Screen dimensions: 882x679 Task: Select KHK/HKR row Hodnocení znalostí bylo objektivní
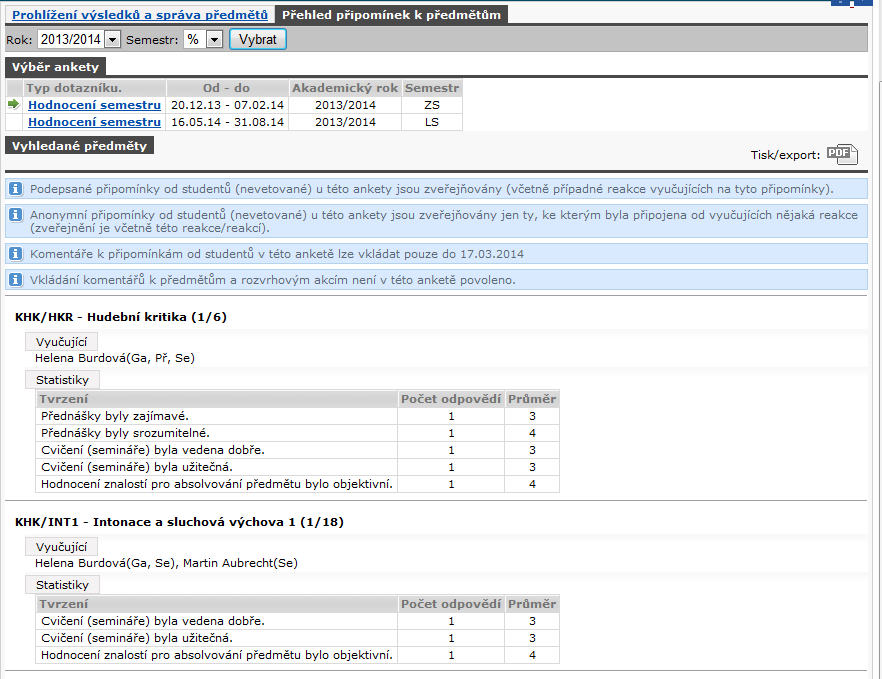coord(298,484)
